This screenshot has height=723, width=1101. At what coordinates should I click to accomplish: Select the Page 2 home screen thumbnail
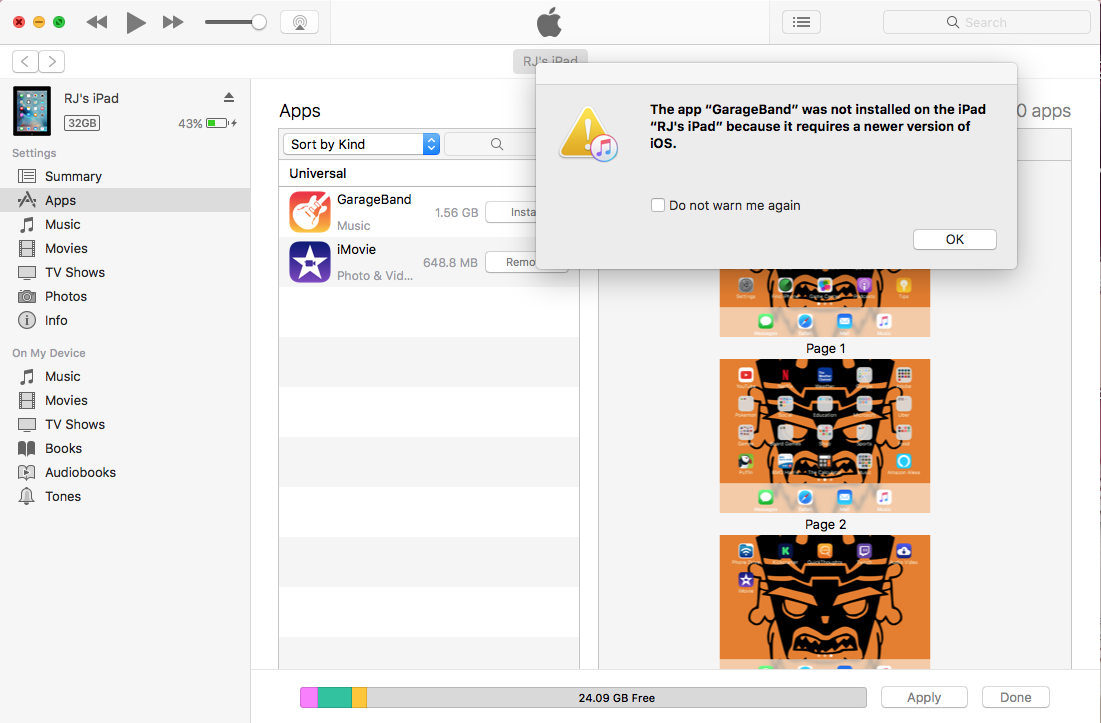click(825, 436)
